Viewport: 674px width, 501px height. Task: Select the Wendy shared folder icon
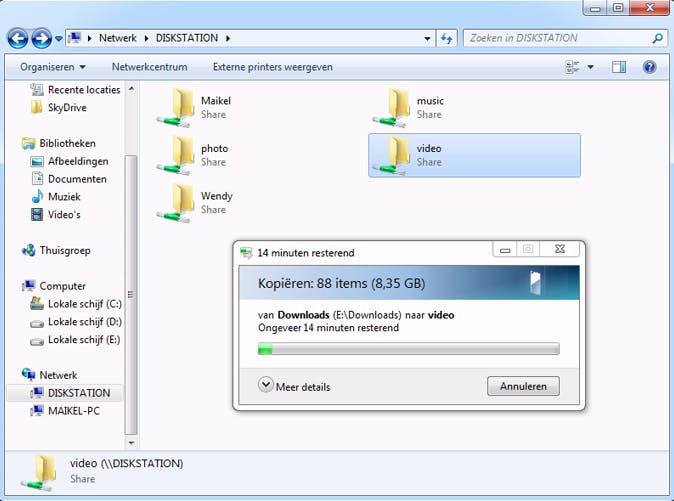pos(176,203)
